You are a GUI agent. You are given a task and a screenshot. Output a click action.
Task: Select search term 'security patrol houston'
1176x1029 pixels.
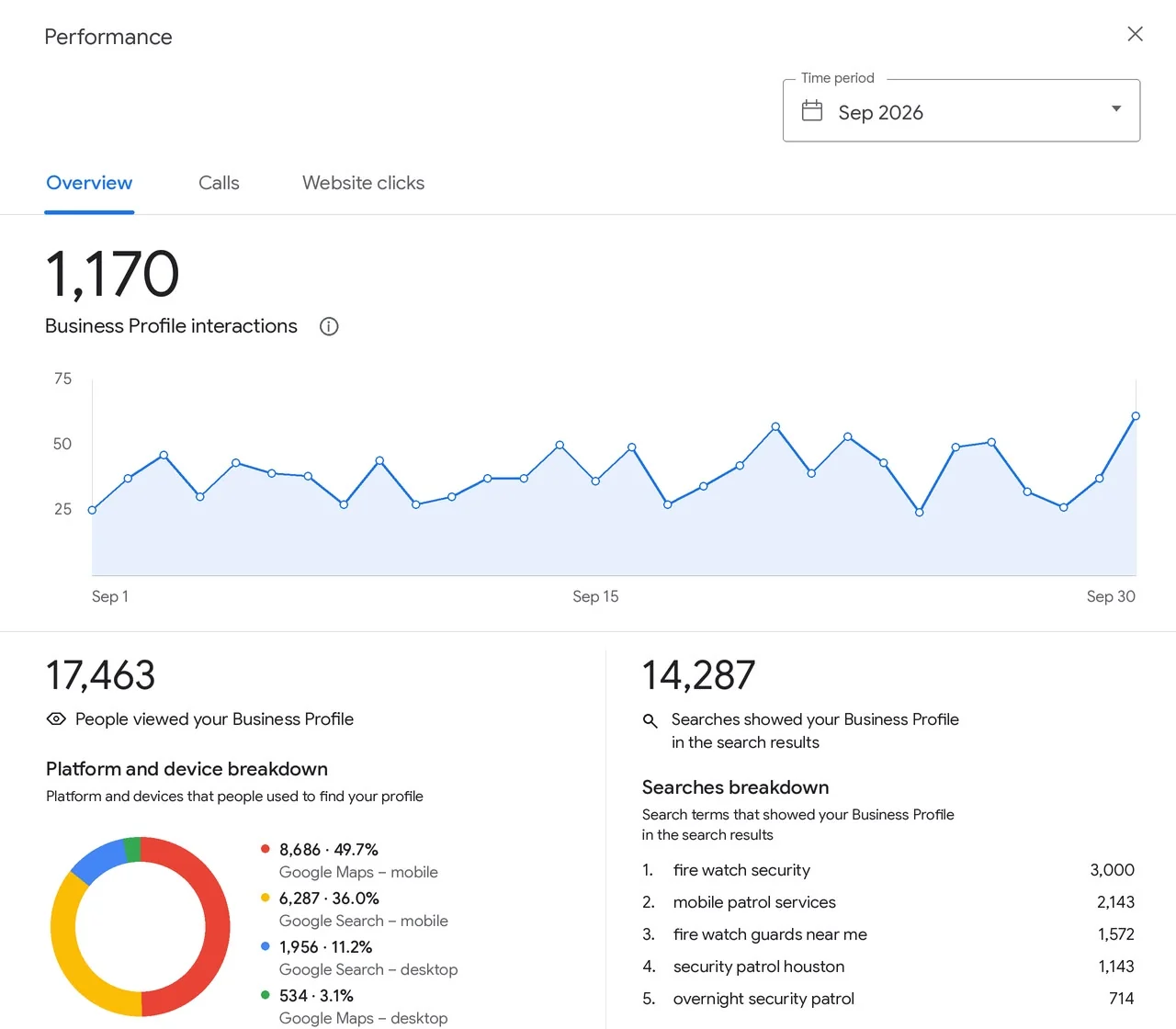(759, 967)
